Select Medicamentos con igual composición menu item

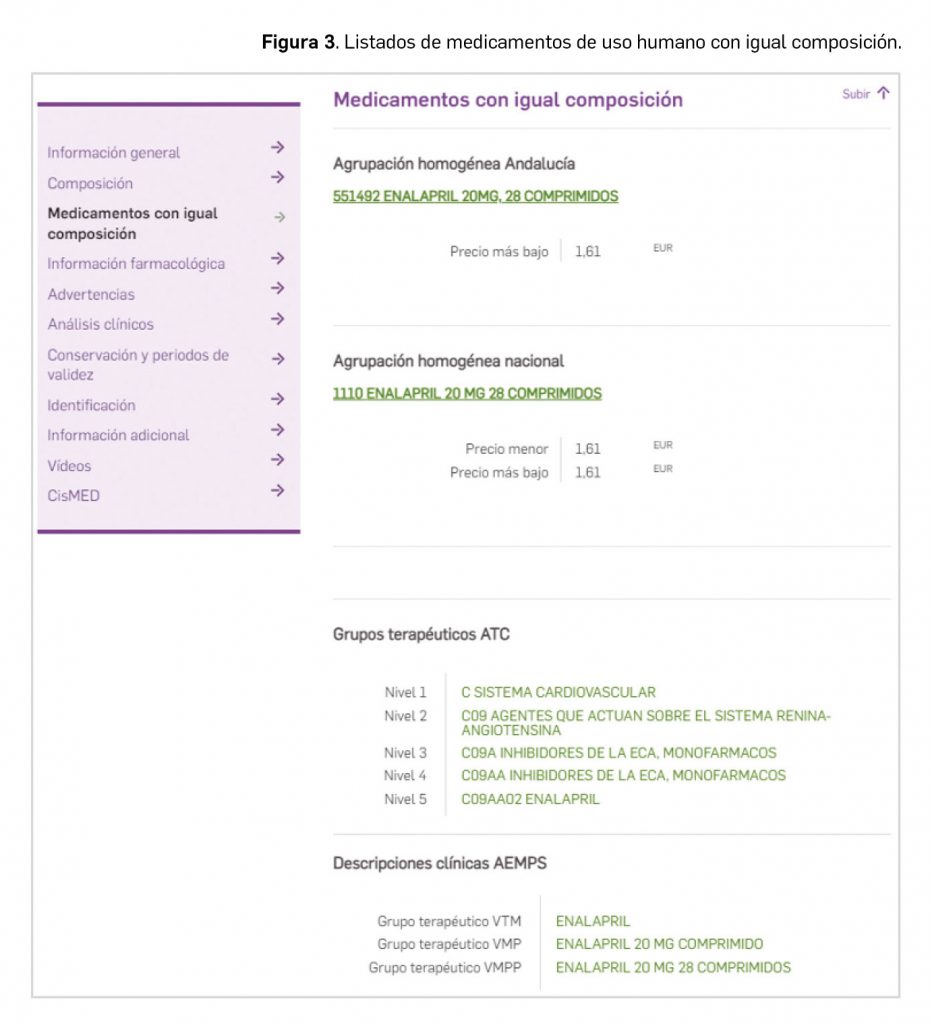pyautogui.click(x=132, y=223)
